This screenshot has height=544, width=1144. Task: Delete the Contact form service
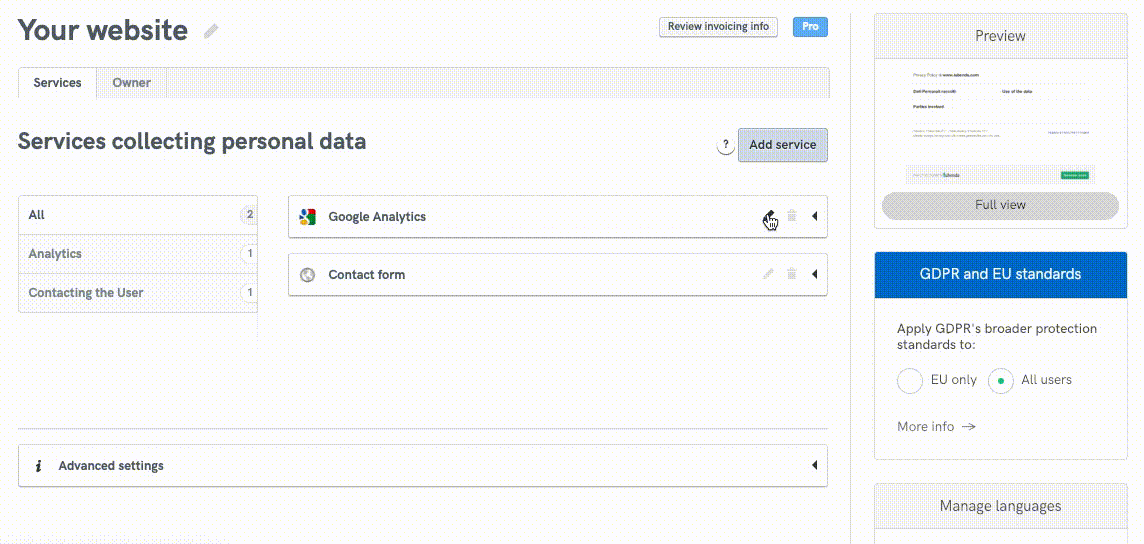click(792, 274)
